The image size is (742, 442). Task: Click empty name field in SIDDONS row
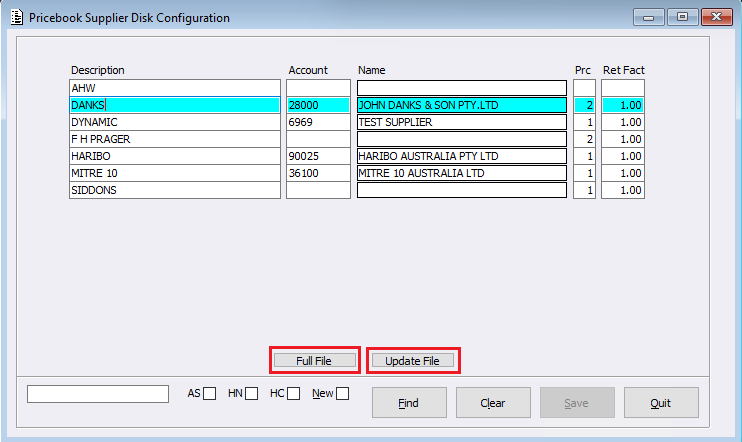click(462, 190)
